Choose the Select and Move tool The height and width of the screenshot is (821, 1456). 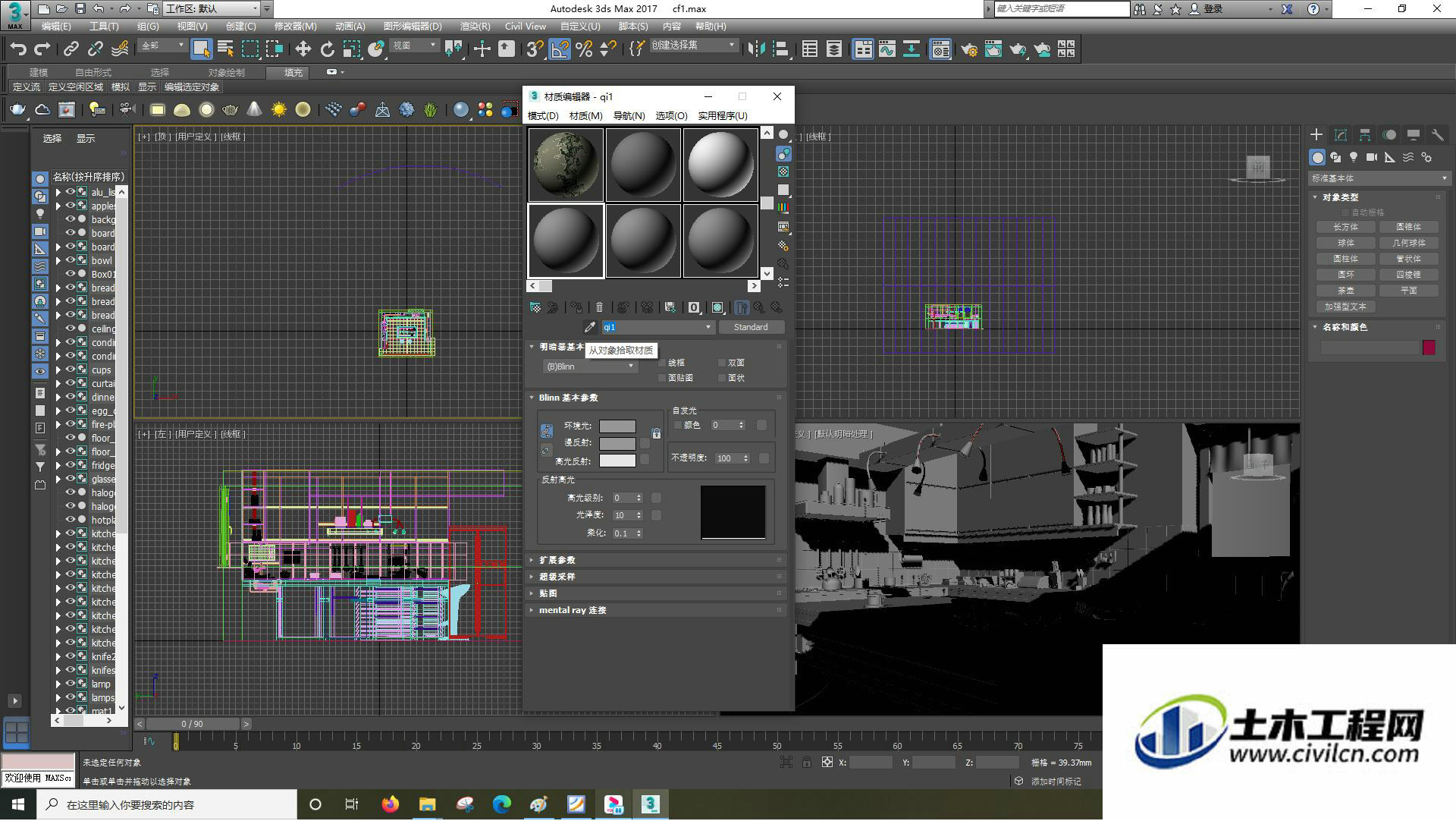303,49
